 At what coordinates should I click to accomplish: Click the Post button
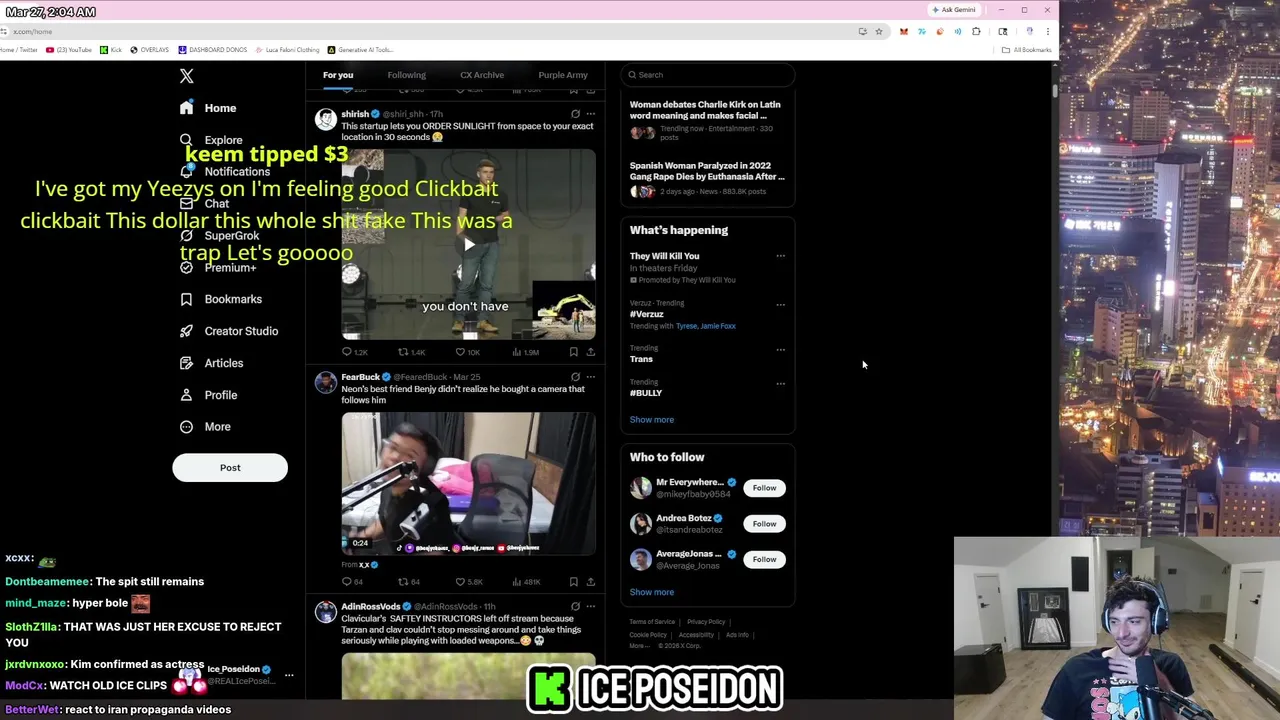click(x=230, y=468)
